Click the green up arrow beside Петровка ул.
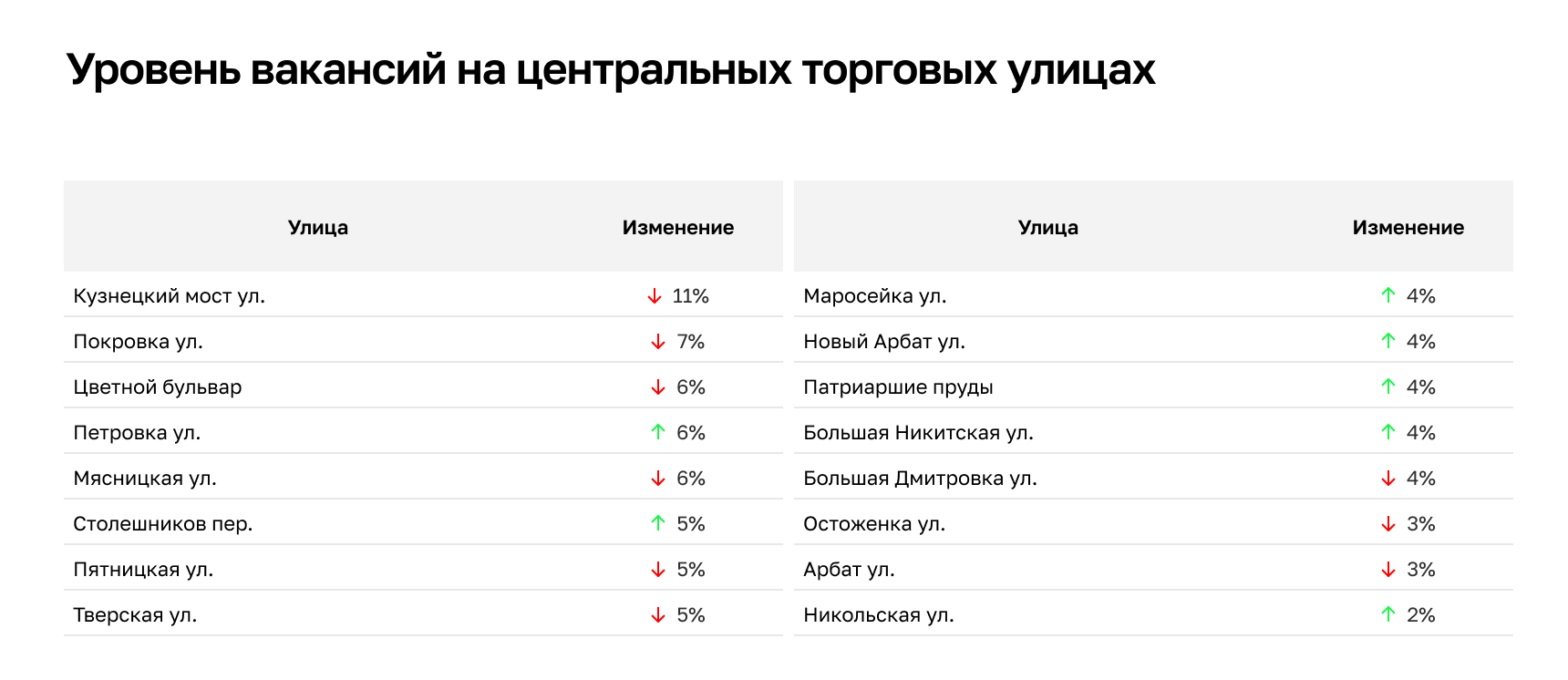The width and height of the screenshot is (1568, 680). pyautogui.click(x=658, y=432)
